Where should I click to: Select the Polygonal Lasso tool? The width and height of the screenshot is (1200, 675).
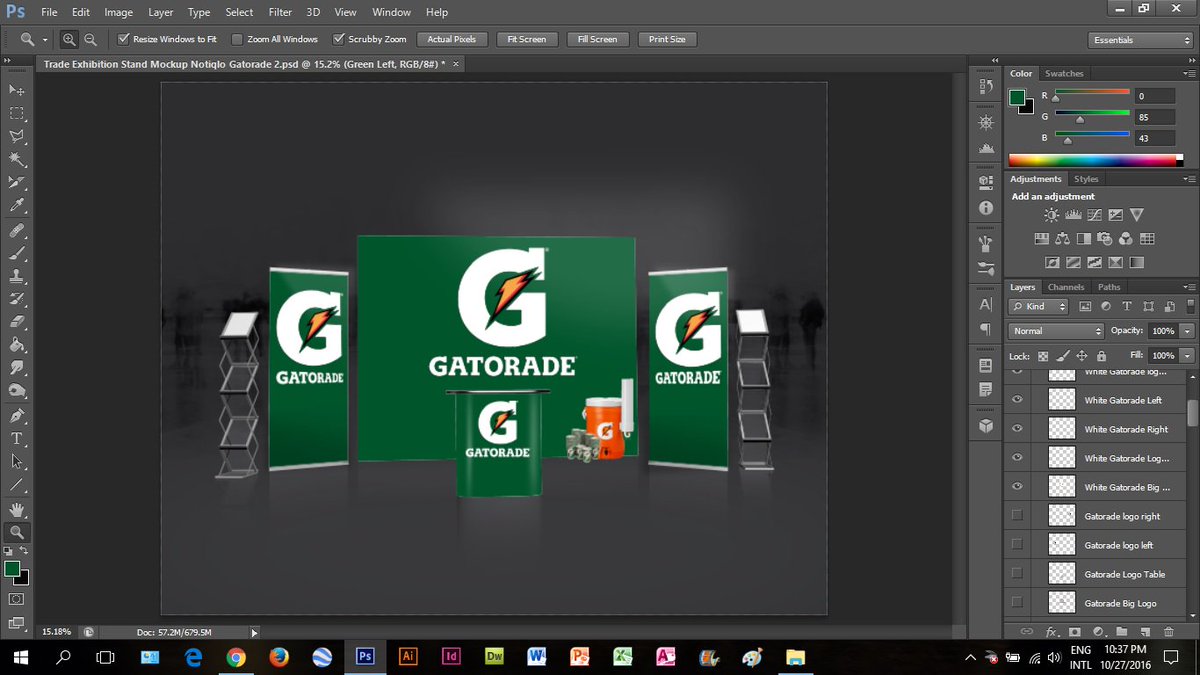coord(16,136)
